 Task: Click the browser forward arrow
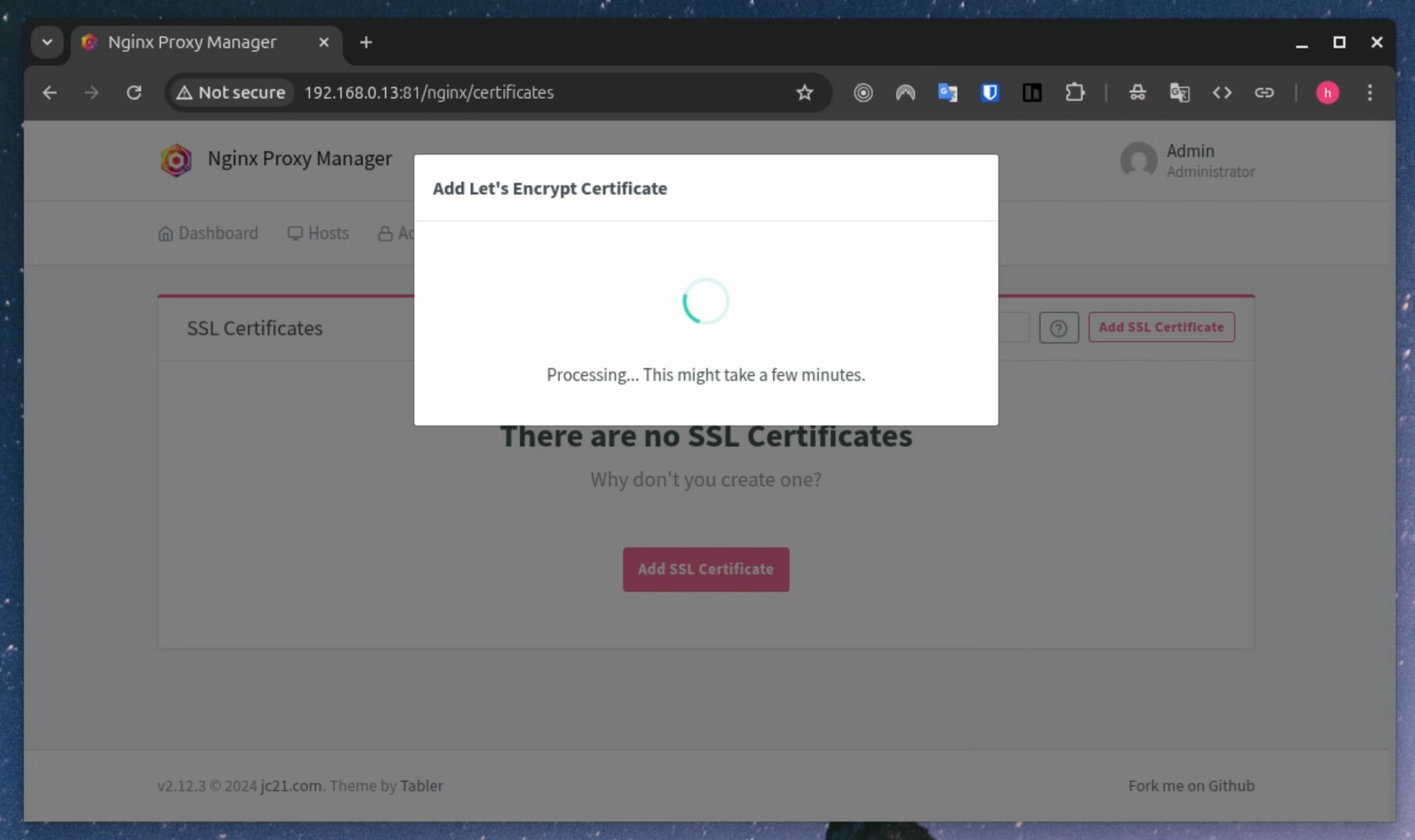(92, 92)
